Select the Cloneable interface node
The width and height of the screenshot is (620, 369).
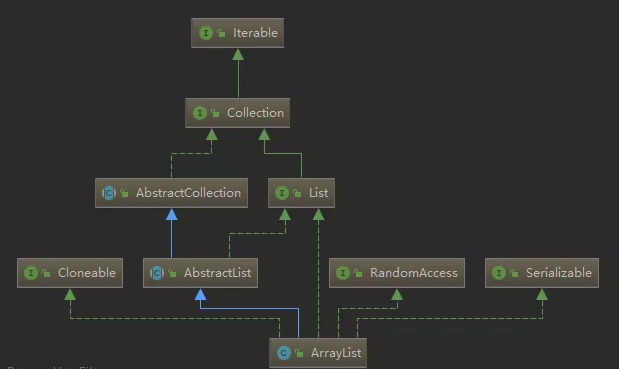70,273
